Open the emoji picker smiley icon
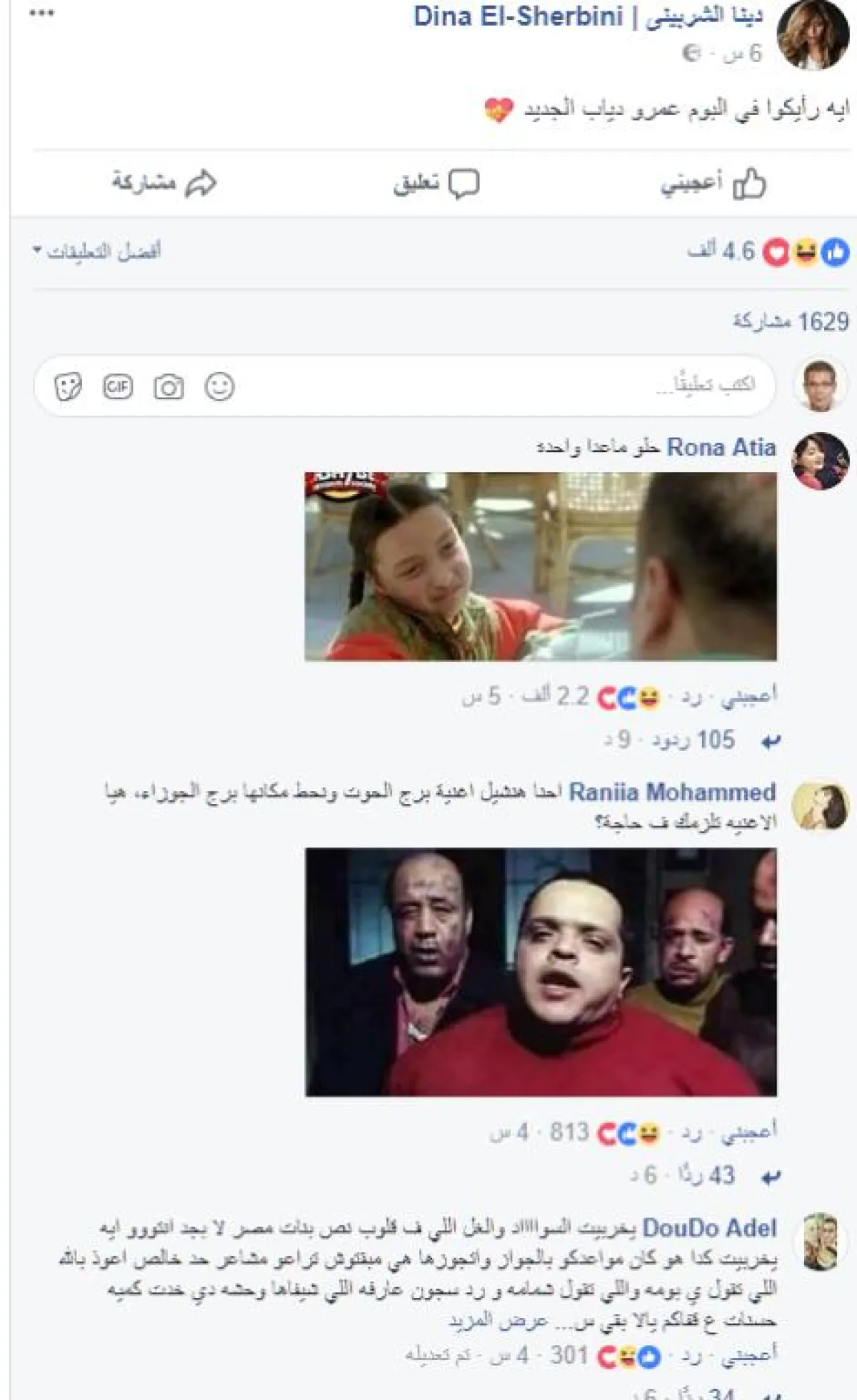 219,387
